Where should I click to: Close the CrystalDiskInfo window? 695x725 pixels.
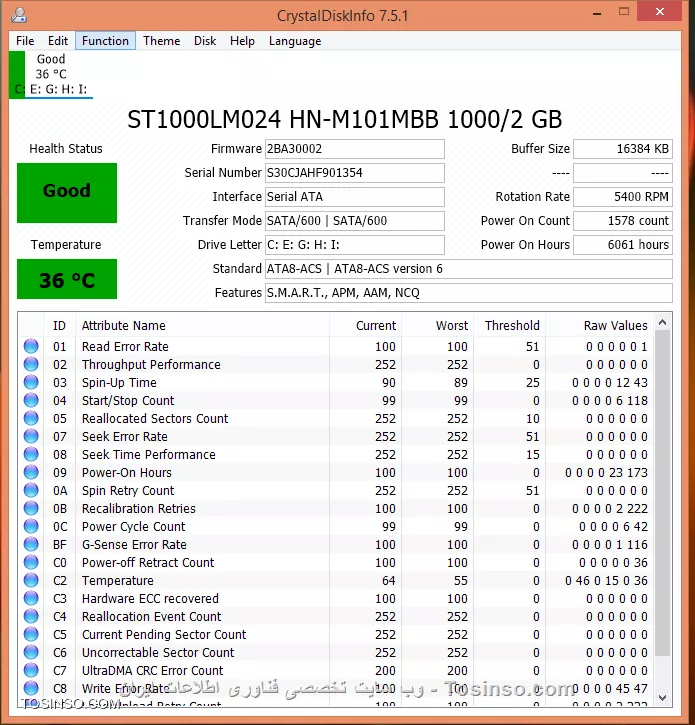click(x=659, y=12)
